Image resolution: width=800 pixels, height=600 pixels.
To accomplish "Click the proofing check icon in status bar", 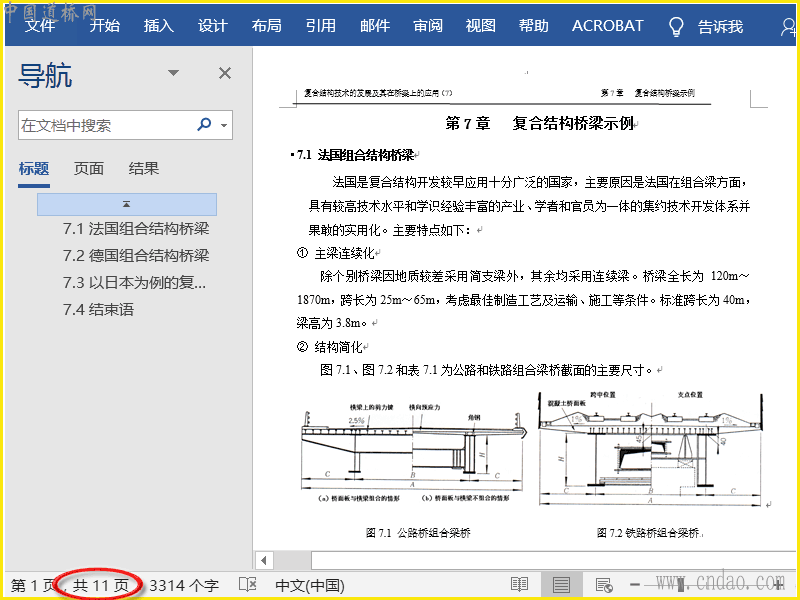I will click(x=248, y=585).
